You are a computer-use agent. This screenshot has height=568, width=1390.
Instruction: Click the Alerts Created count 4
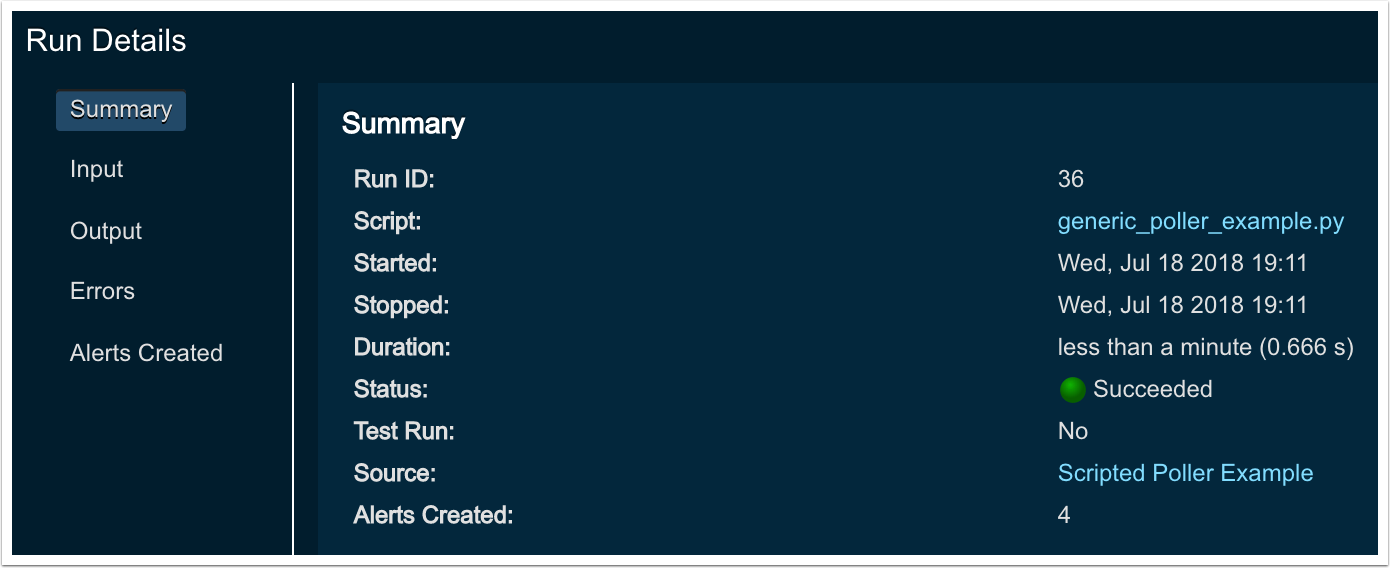[1064, 516]
